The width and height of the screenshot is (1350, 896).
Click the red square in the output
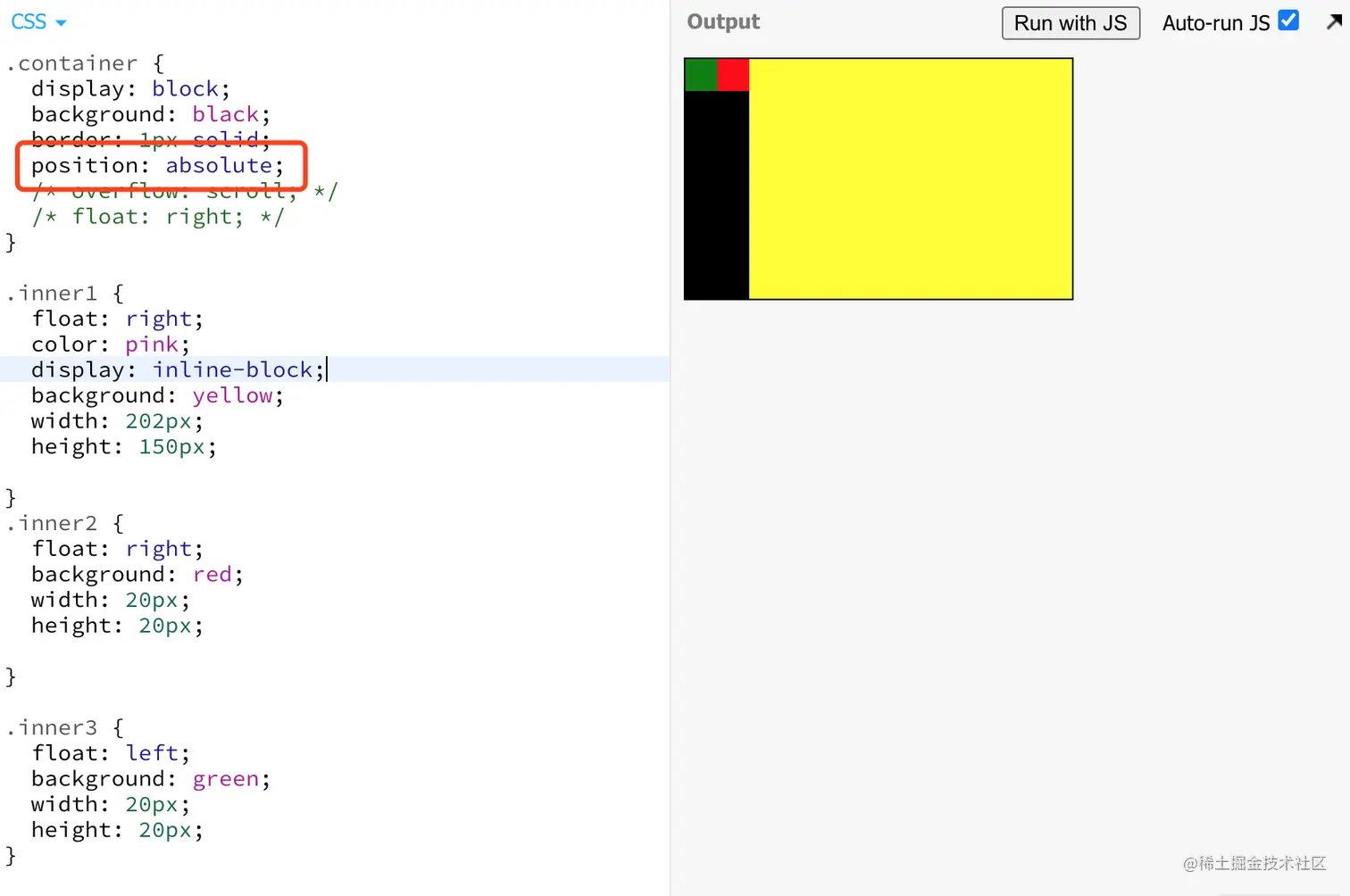733,75
